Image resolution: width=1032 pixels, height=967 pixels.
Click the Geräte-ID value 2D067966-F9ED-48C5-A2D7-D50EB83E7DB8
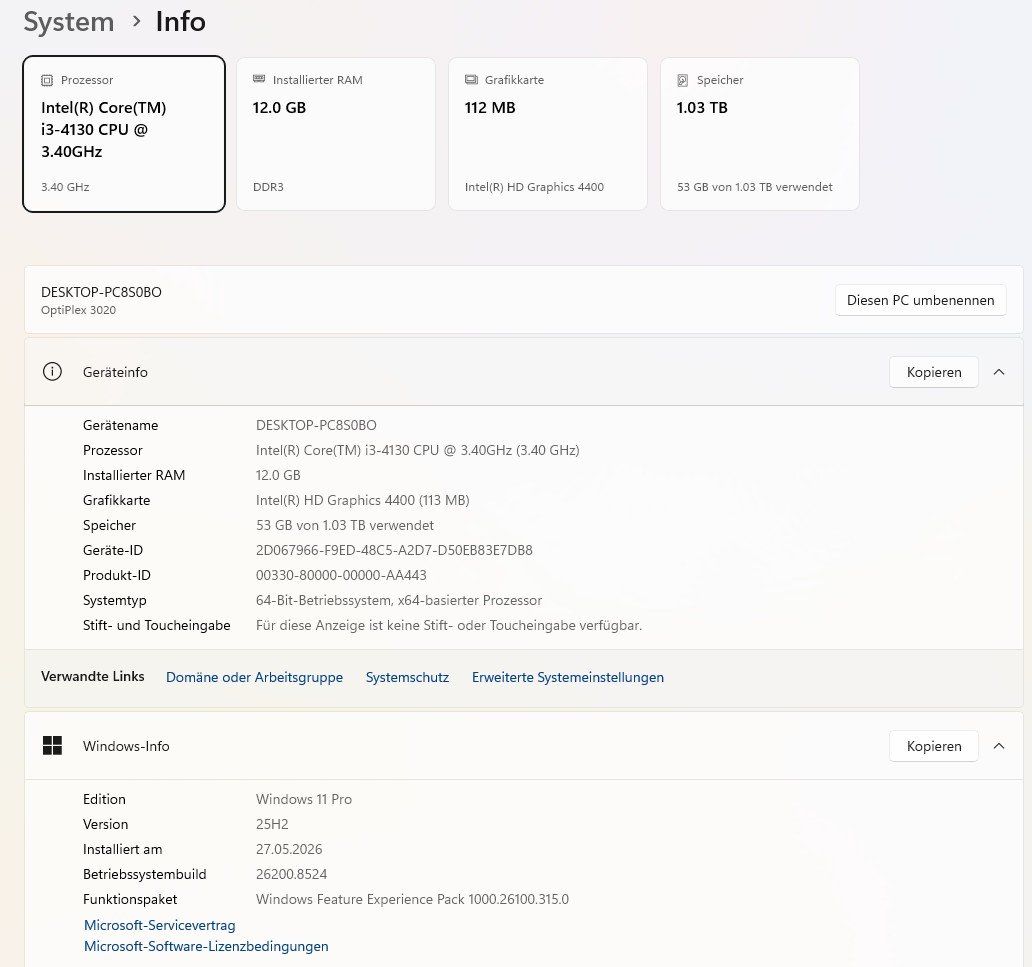pos(394,550)
